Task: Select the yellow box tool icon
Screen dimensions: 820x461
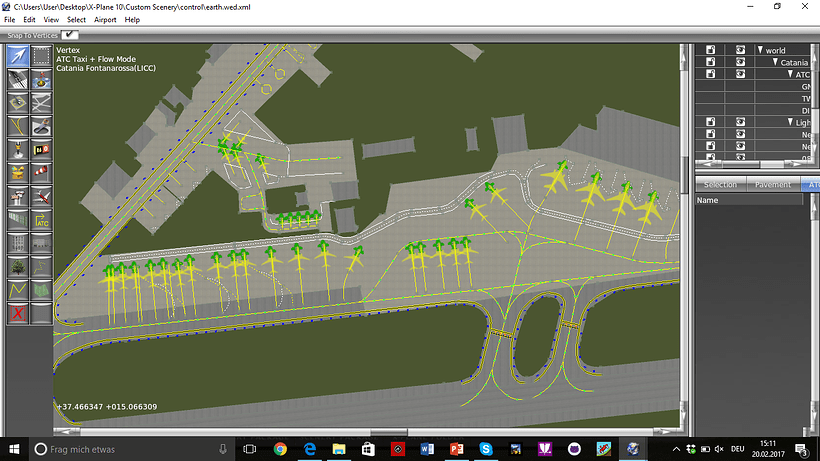Action: 18,173
